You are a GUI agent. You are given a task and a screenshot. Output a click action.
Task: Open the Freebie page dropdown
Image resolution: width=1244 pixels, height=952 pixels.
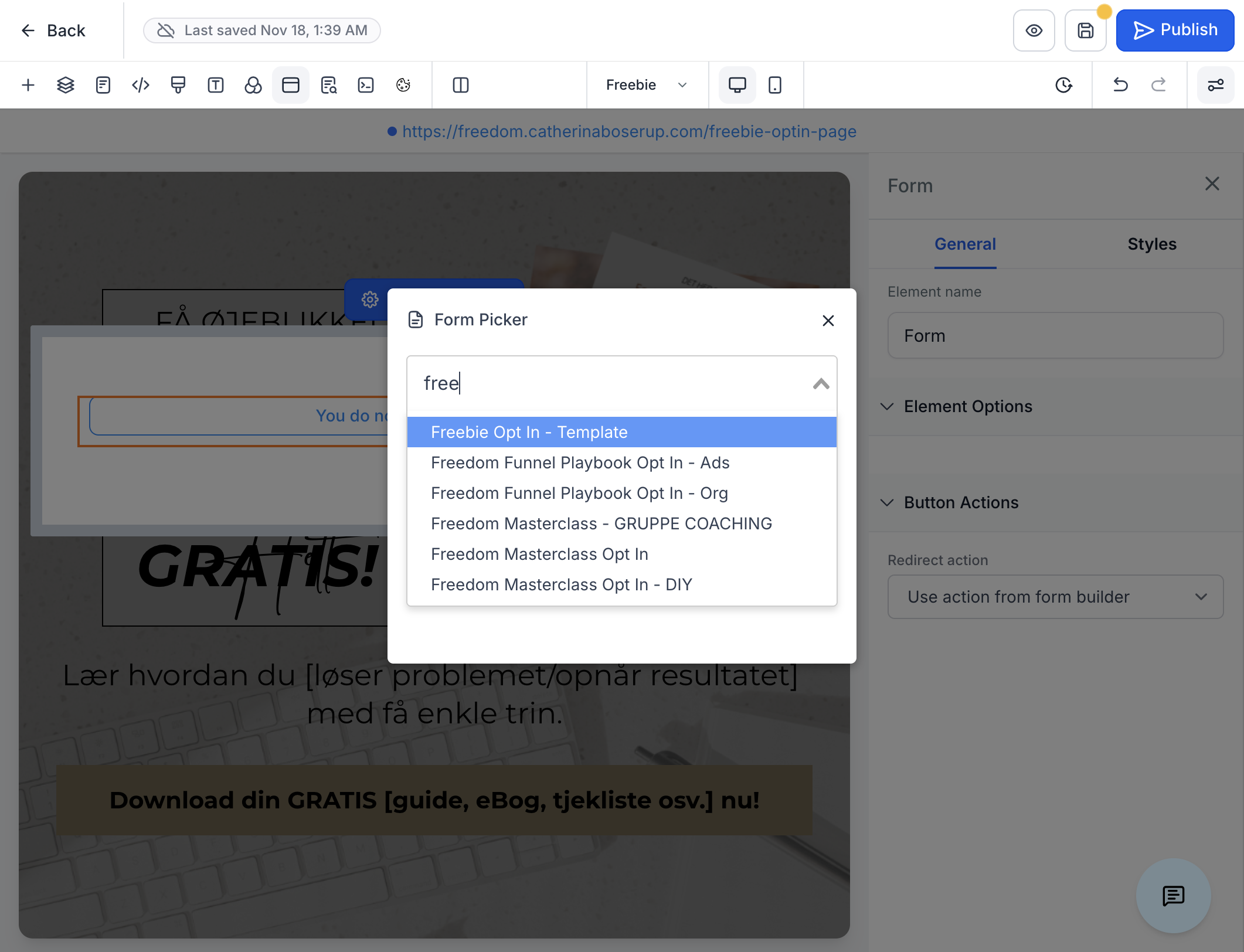tap(647, 85)
